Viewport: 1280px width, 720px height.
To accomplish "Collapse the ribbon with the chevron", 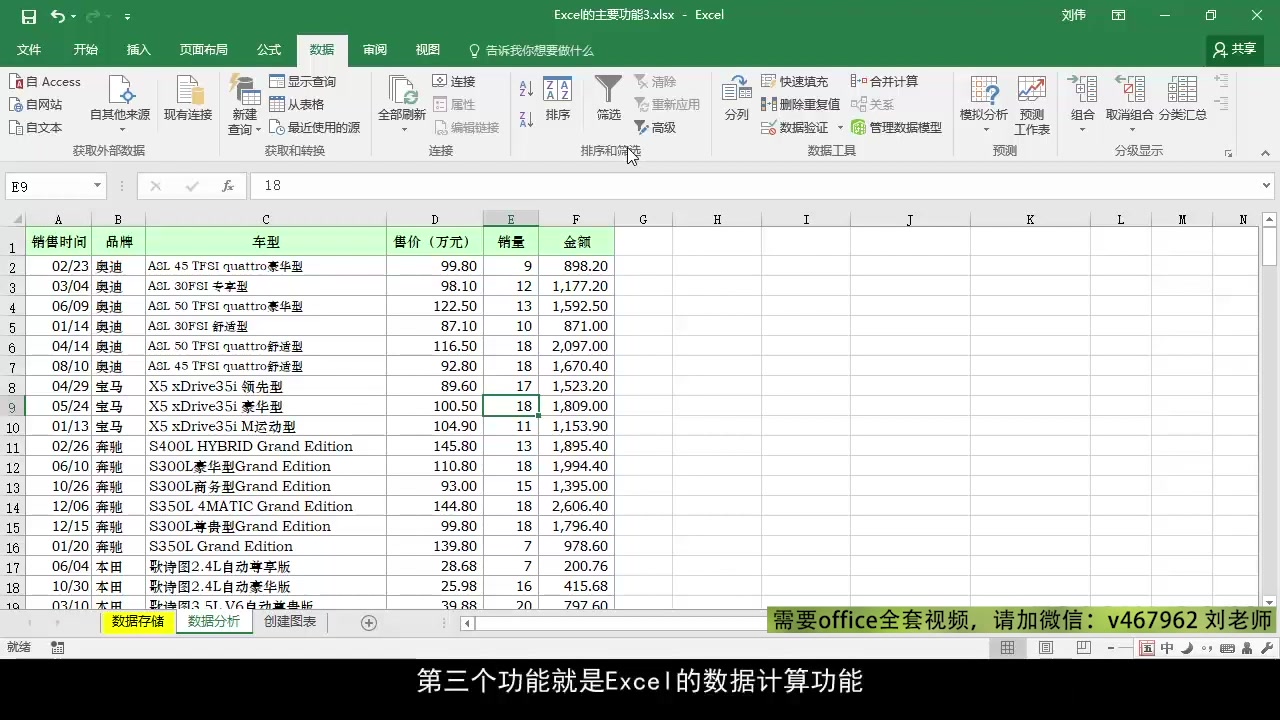I will [1265, 154].
